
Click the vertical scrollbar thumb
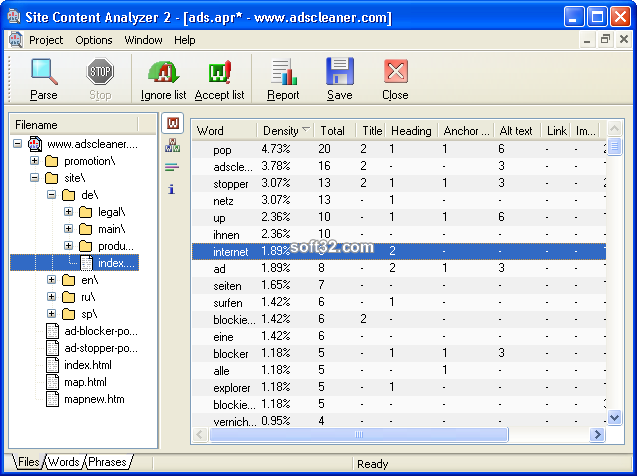[x=614, y=146]
